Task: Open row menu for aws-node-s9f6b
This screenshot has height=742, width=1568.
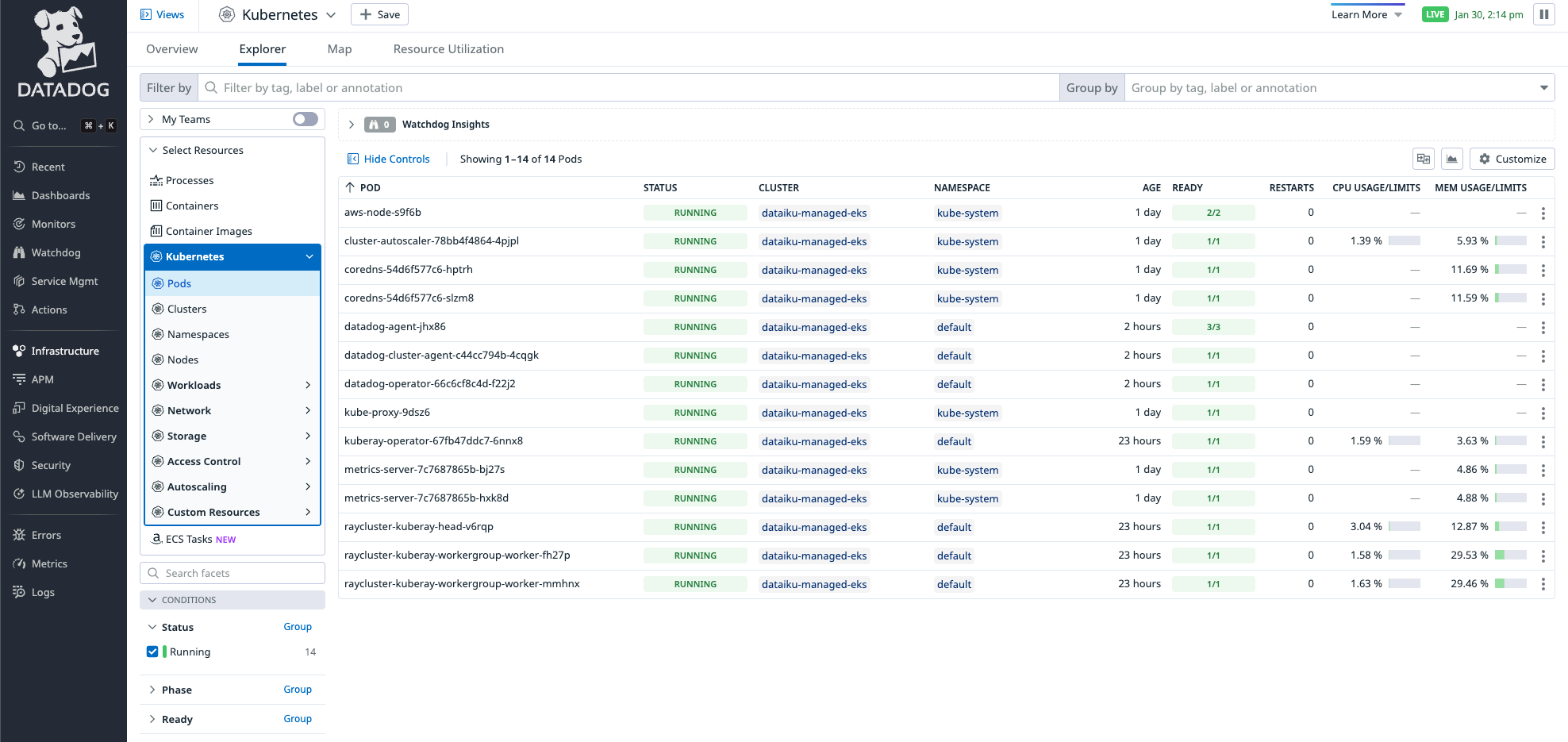Action: pyautogui.click(x=1543, y=213)
